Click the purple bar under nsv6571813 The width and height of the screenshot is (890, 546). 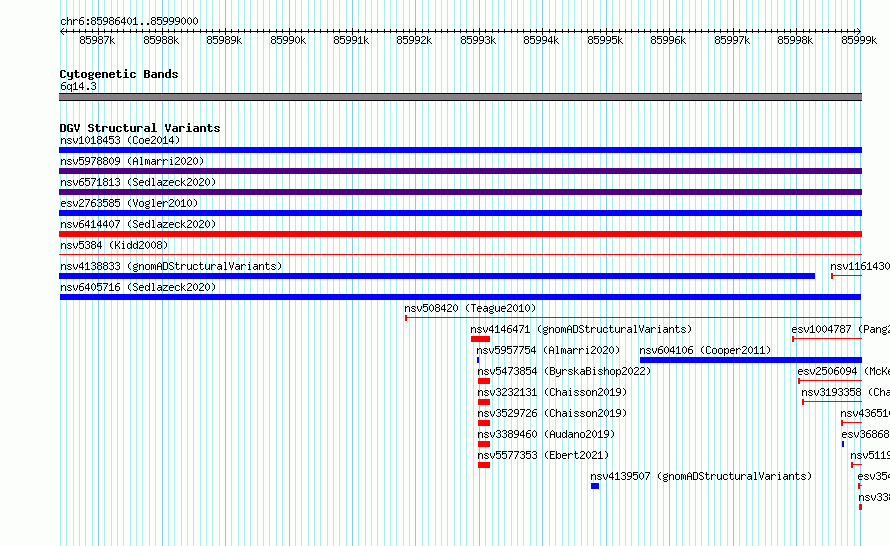click(x=460, y=192)
